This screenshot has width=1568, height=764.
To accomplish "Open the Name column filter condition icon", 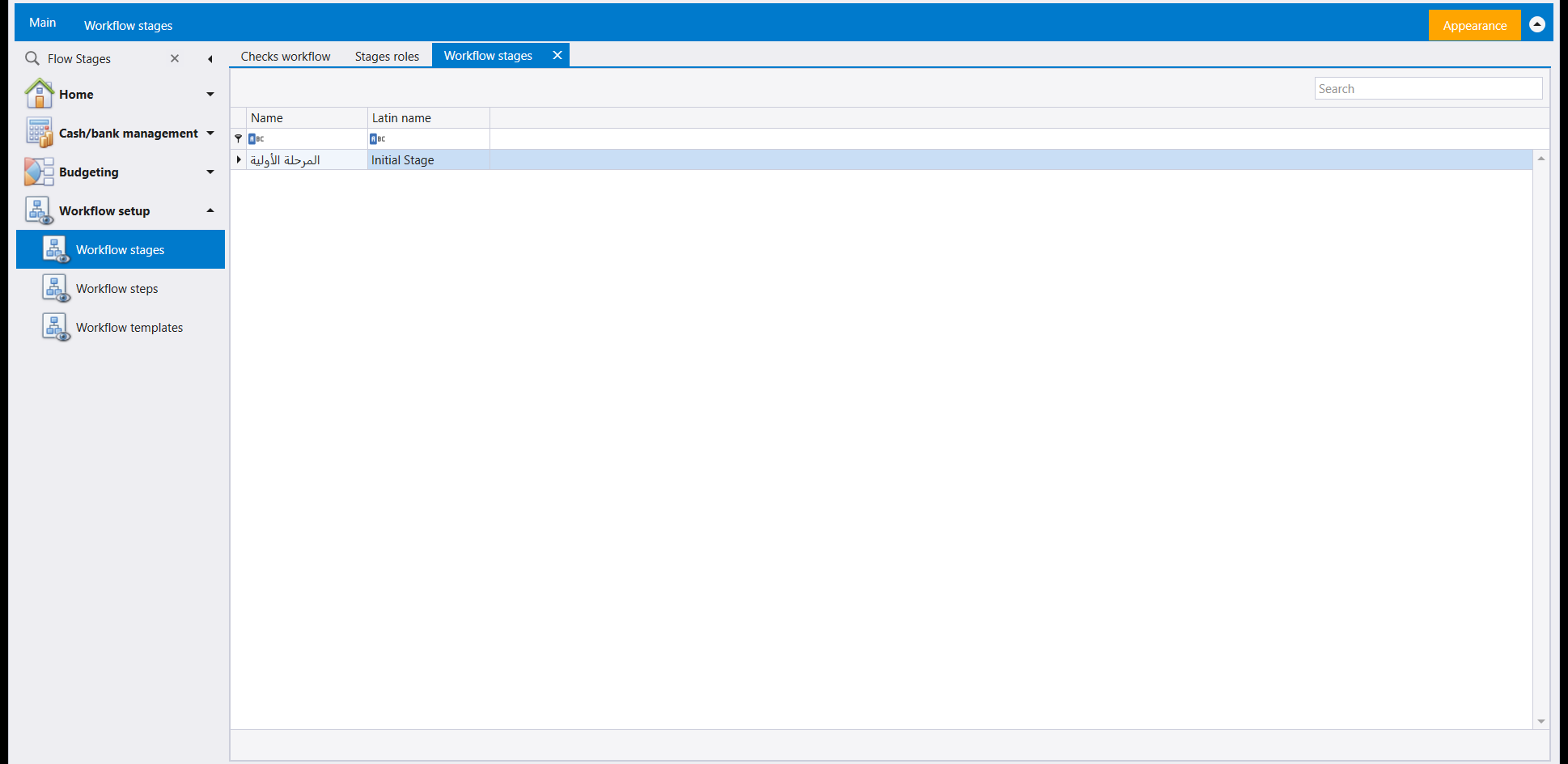I will [256, 139].
